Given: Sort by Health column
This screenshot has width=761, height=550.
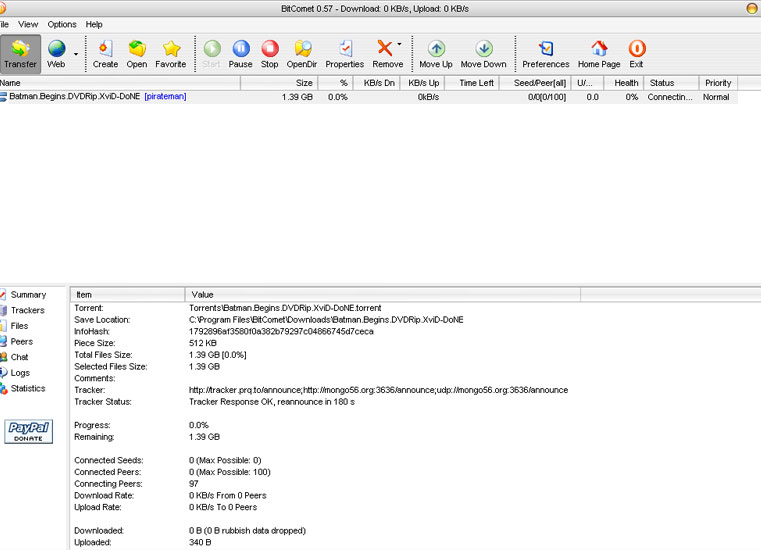Looking at the screenshot, I should click(624, 83).
